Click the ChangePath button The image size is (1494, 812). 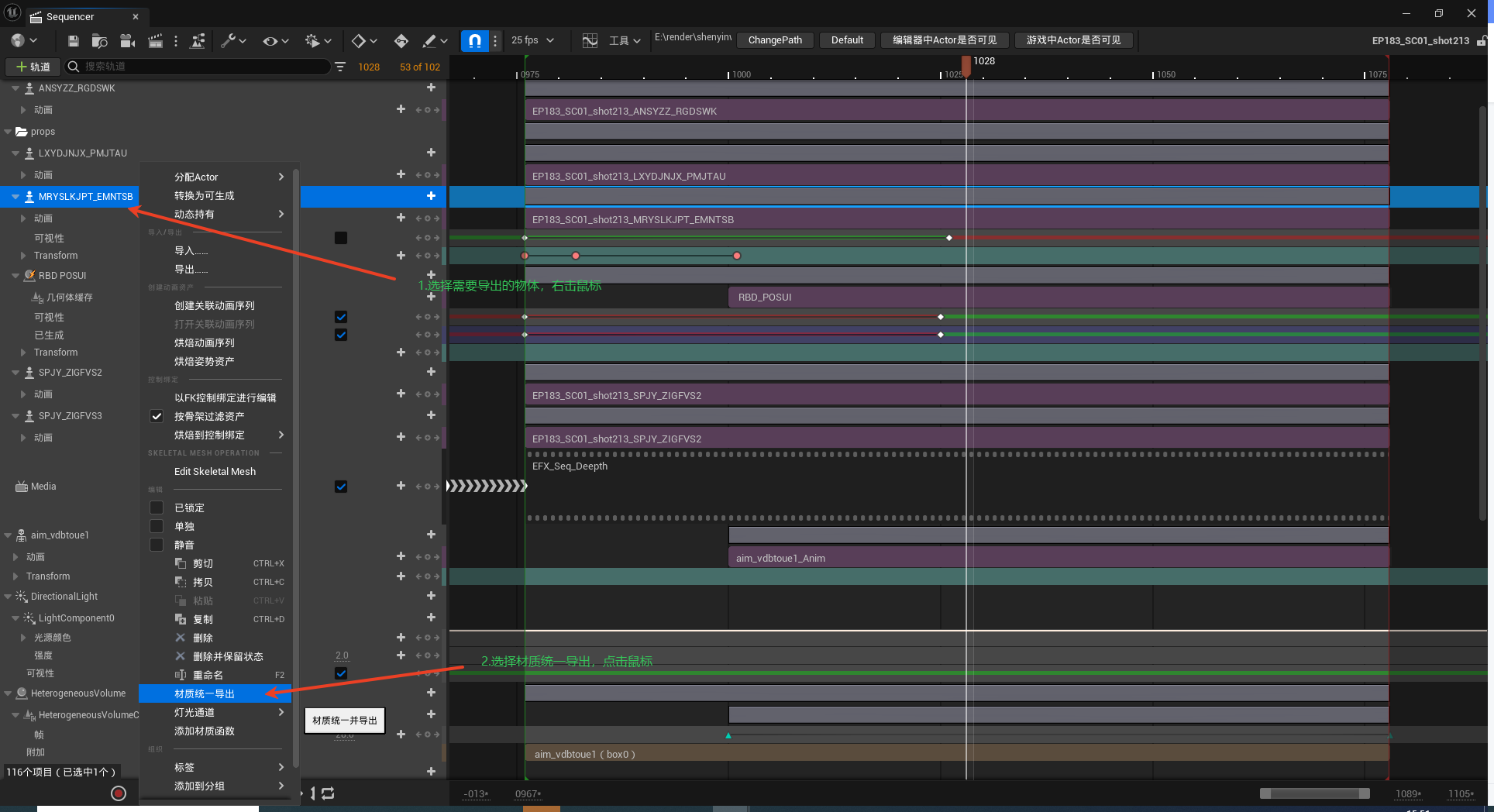(775, 40)
